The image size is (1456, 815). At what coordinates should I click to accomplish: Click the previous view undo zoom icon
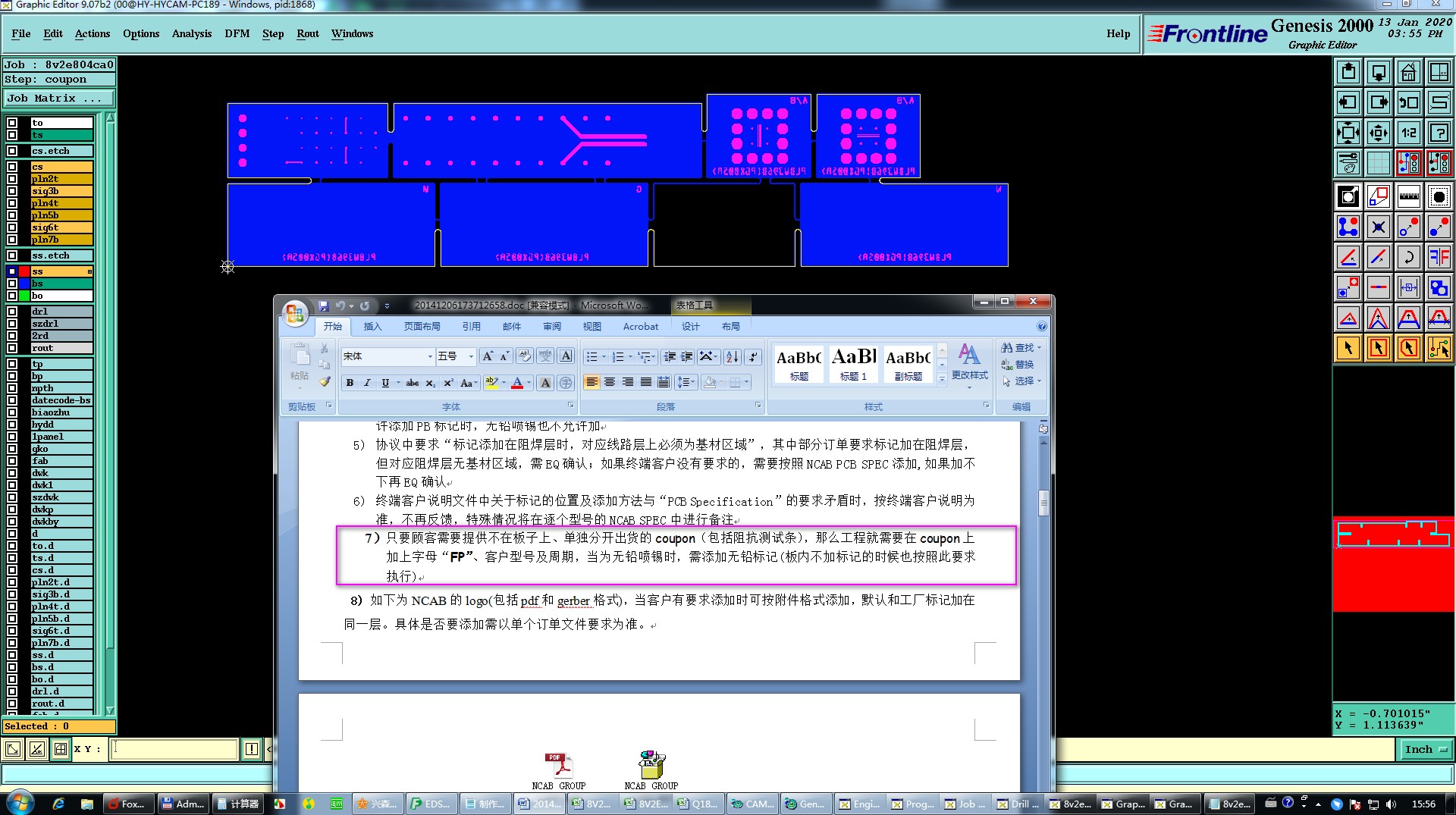(x=1408, y=102)
